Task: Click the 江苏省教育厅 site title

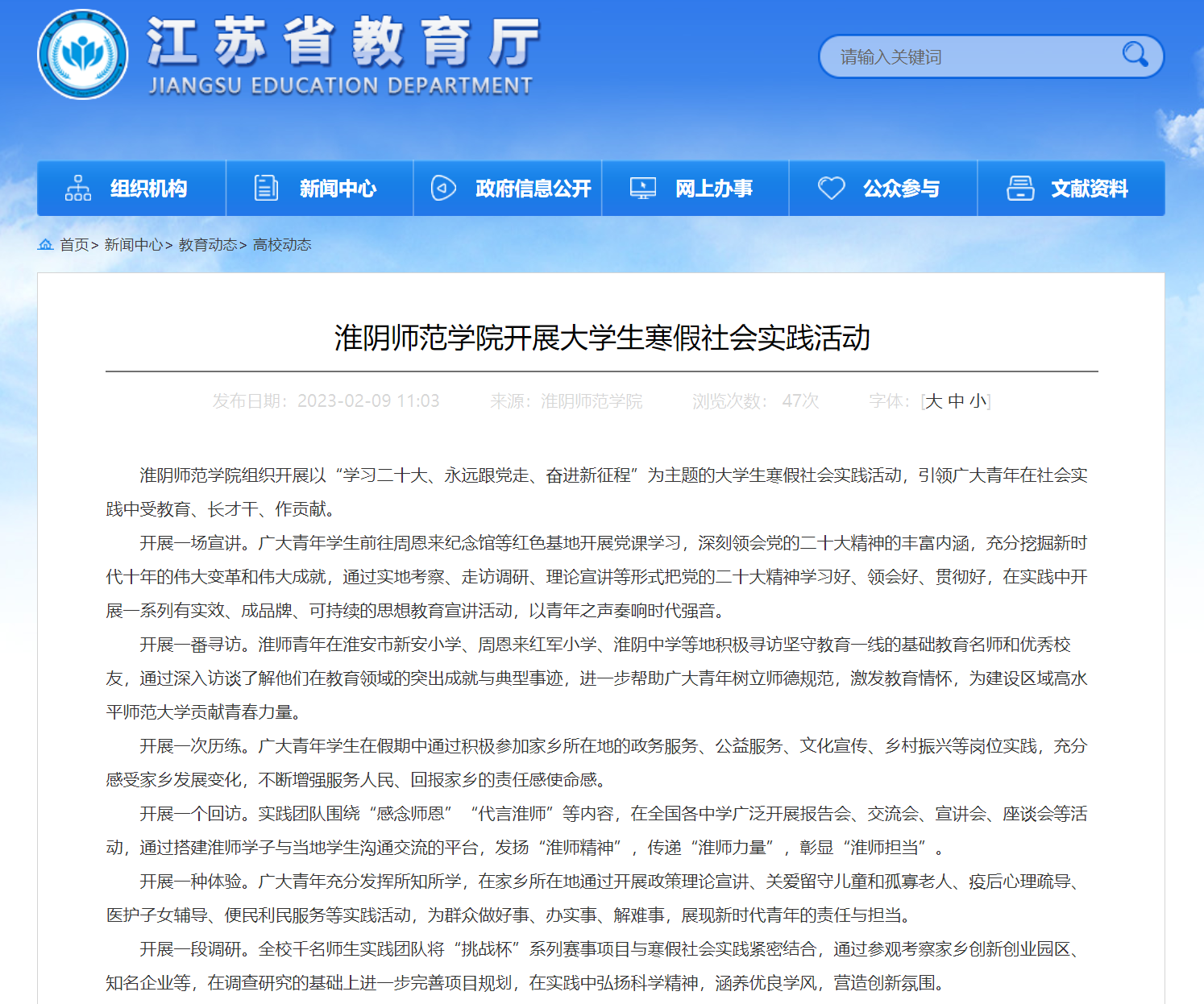Action: point(343,41)
